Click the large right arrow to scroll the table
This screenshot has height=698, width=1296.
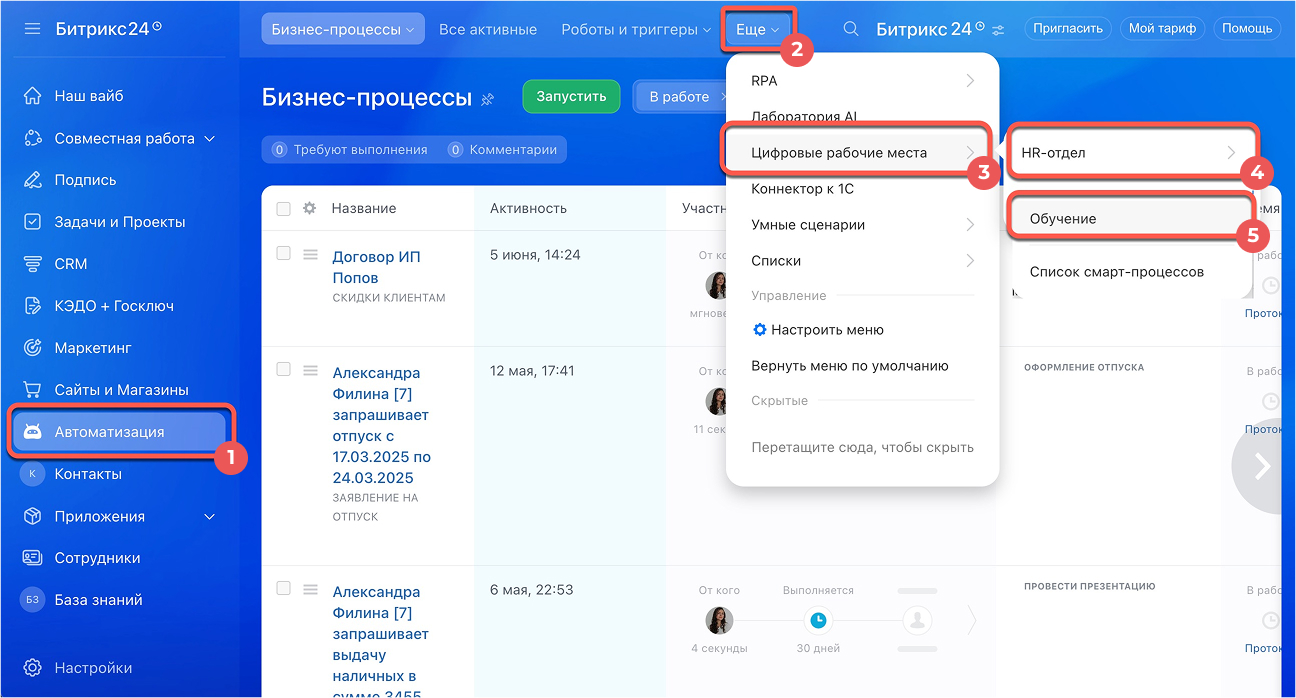tap(1260, 466)
